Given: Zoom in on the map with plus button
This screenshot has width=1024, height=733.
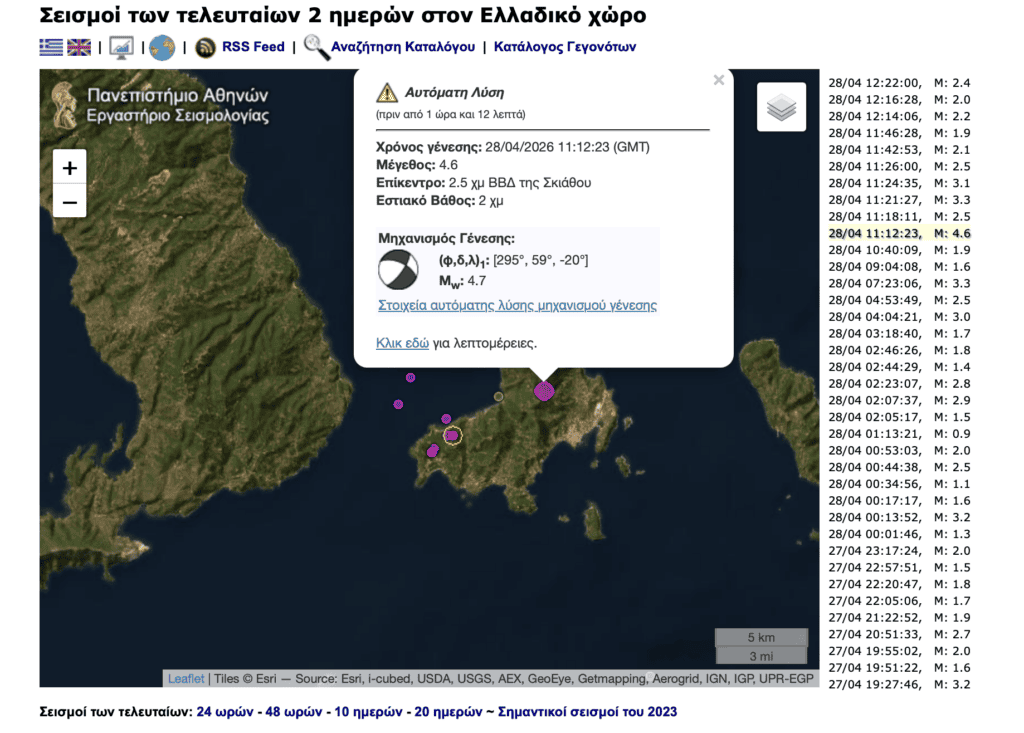Looking at the screenshot, I should coord(70,168).
